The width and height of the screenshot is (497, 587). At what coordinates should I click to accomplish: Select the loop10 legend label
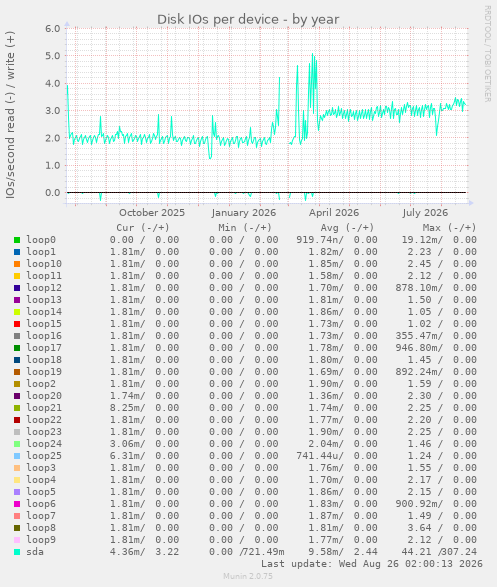[44, 264]
